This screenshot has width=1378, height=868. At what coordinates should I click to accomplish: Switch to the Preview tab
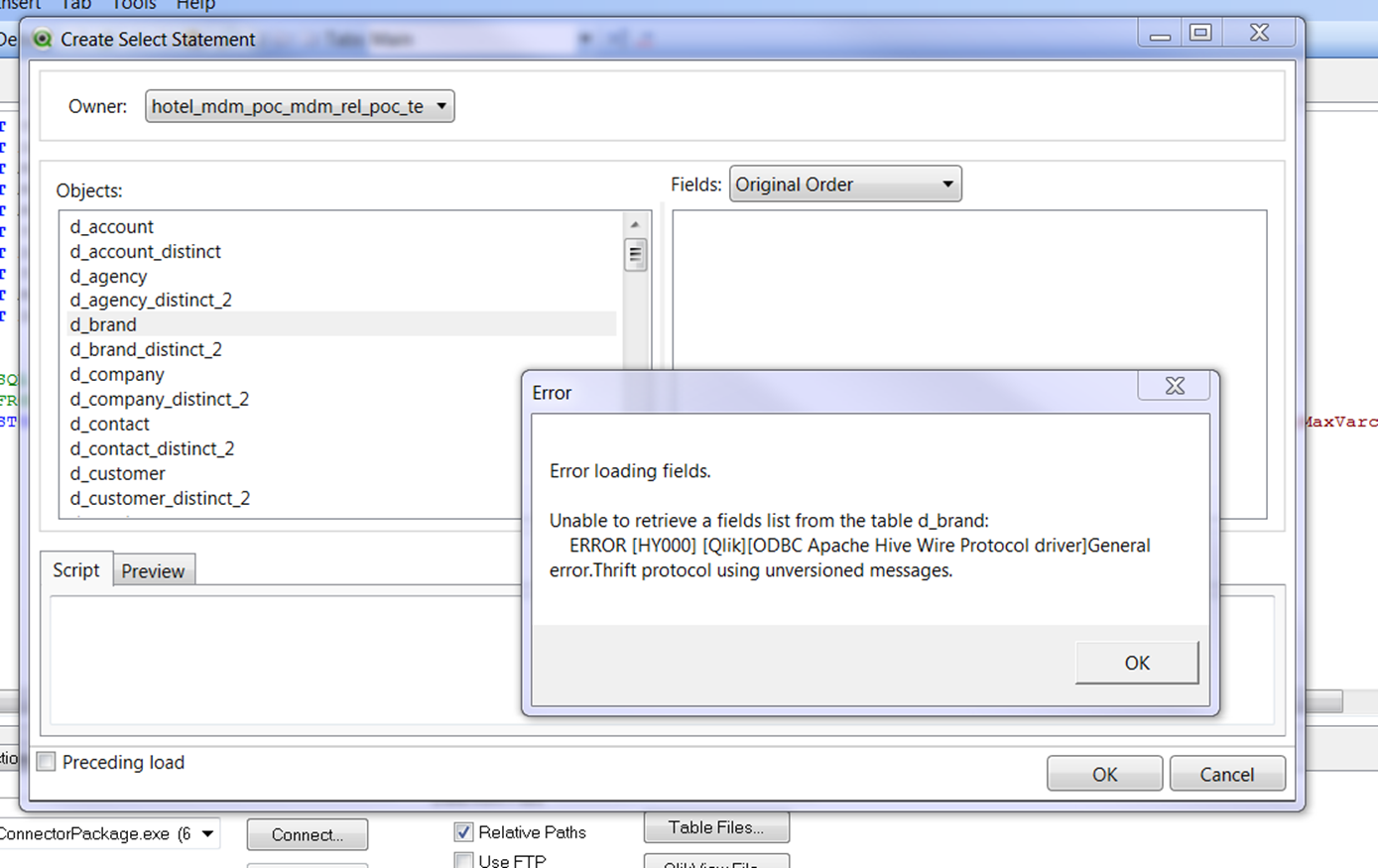154,571
